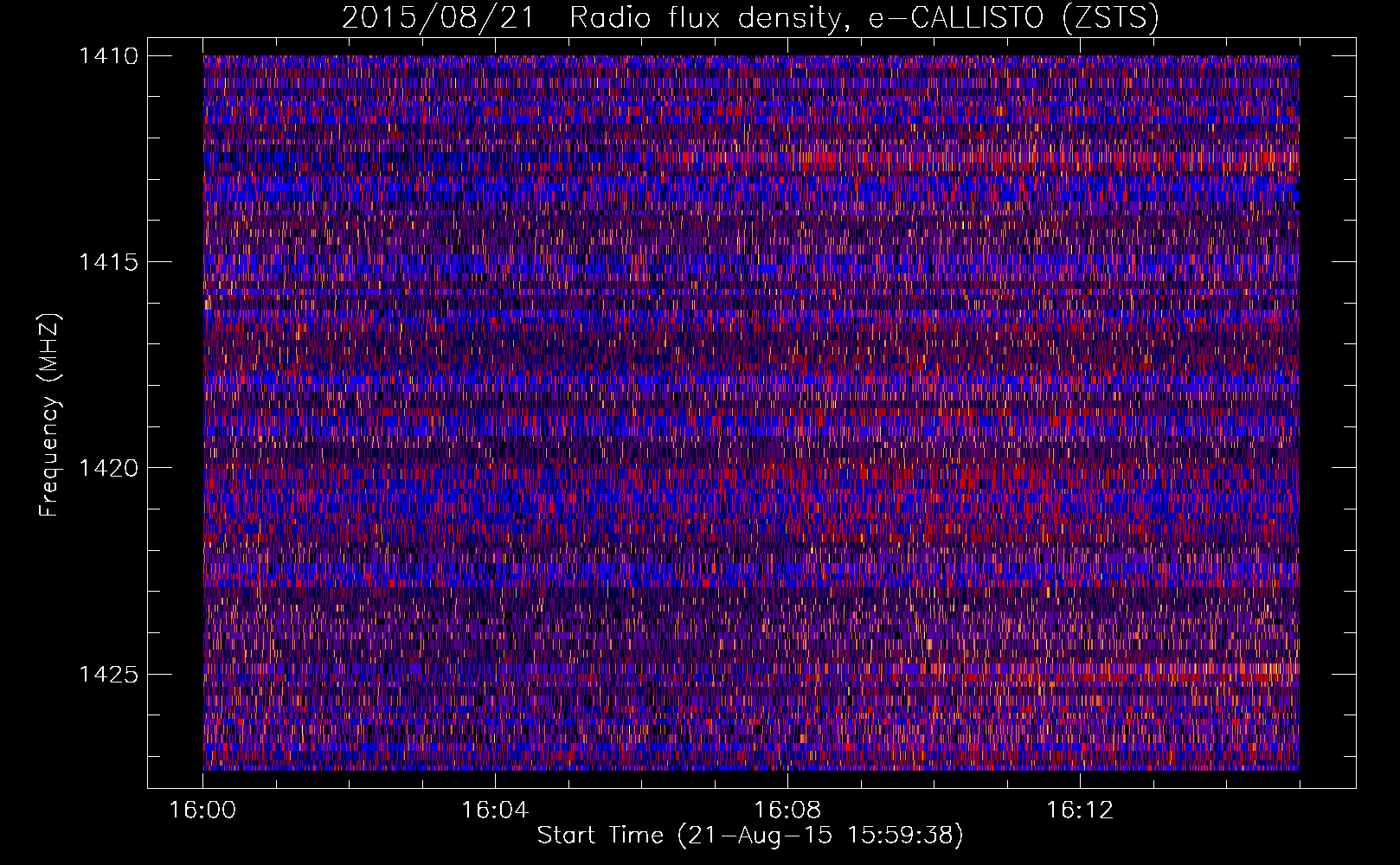This screenshot has height=865, width=1400.
Task: Click the 16:08 time axis label
Action: 787,810
